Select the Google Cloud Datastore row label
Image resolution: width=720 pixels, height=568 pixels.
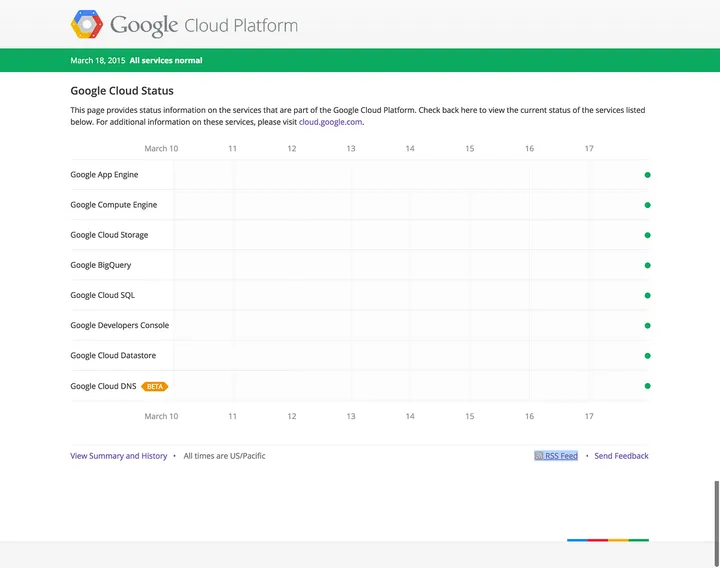(113, 355)
